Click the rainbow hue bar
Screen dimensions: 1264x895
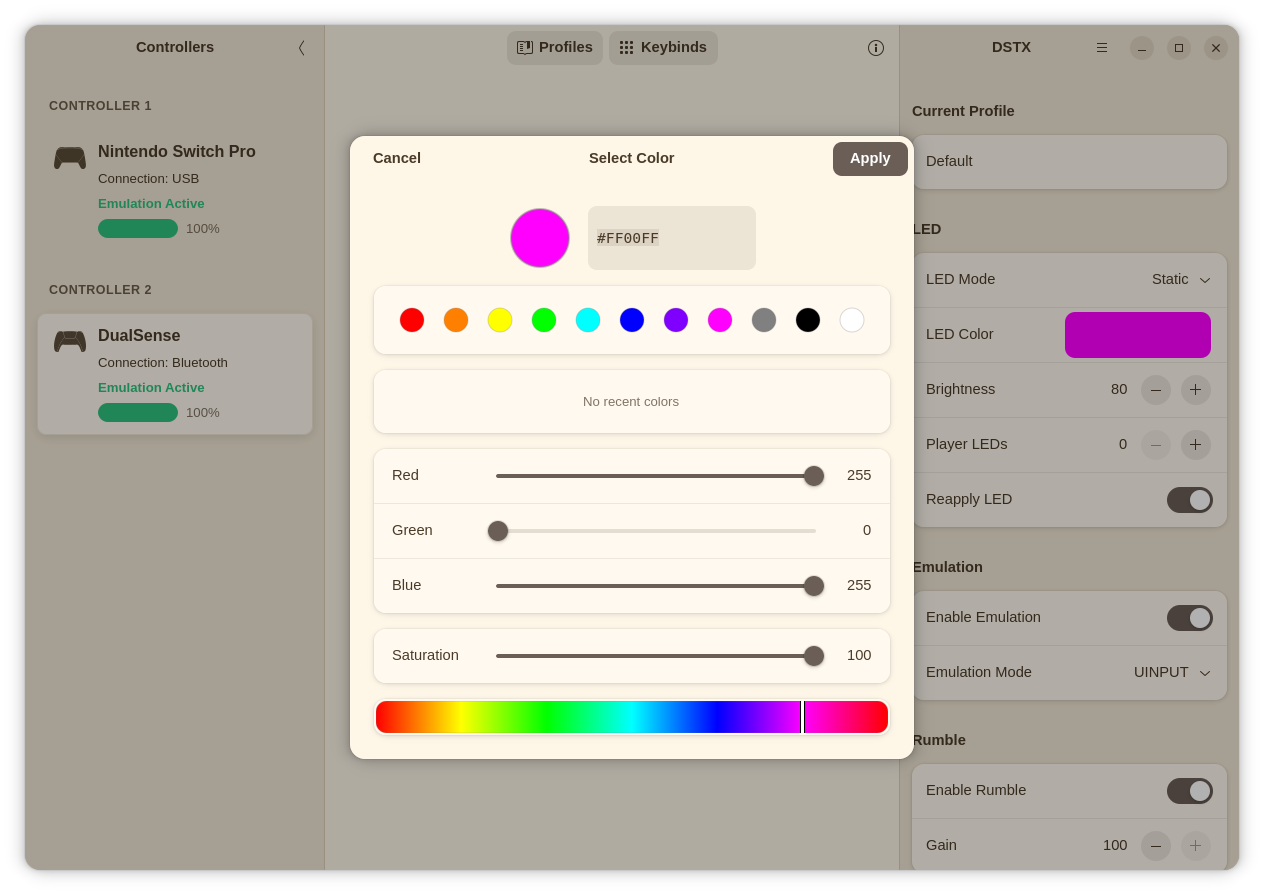pos(632,717)
